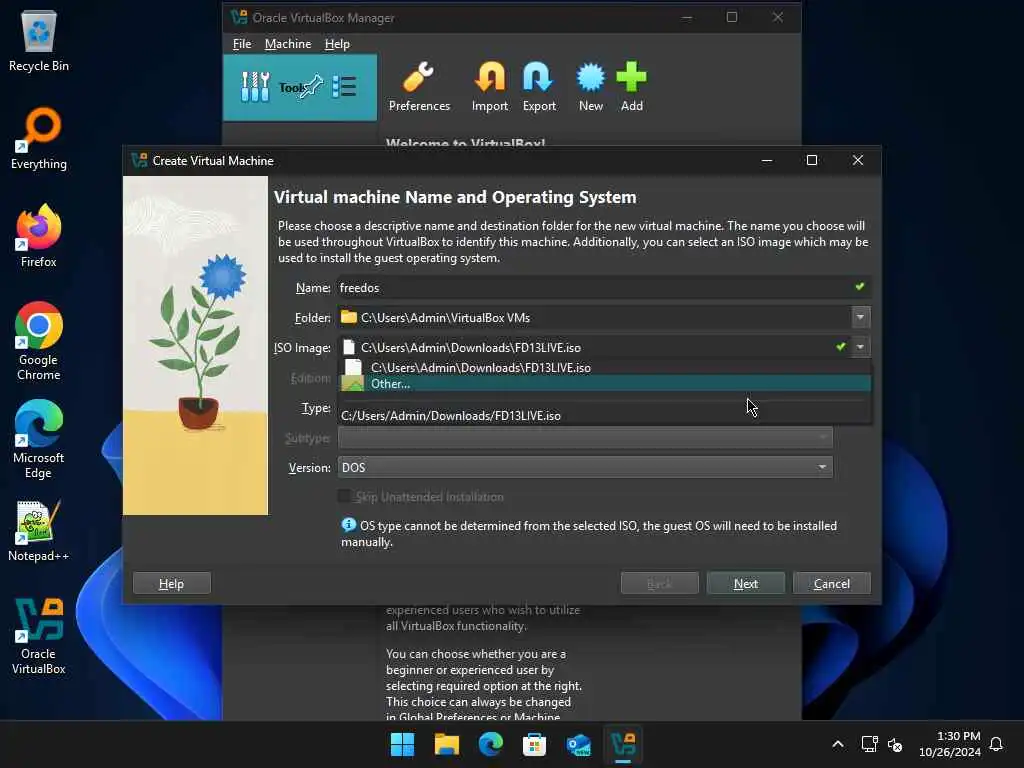The width and height of the screenshot is (1024, 768).
Task: Click the Help button in dialog
Action: pyautogui.click(x=172, y=583)
